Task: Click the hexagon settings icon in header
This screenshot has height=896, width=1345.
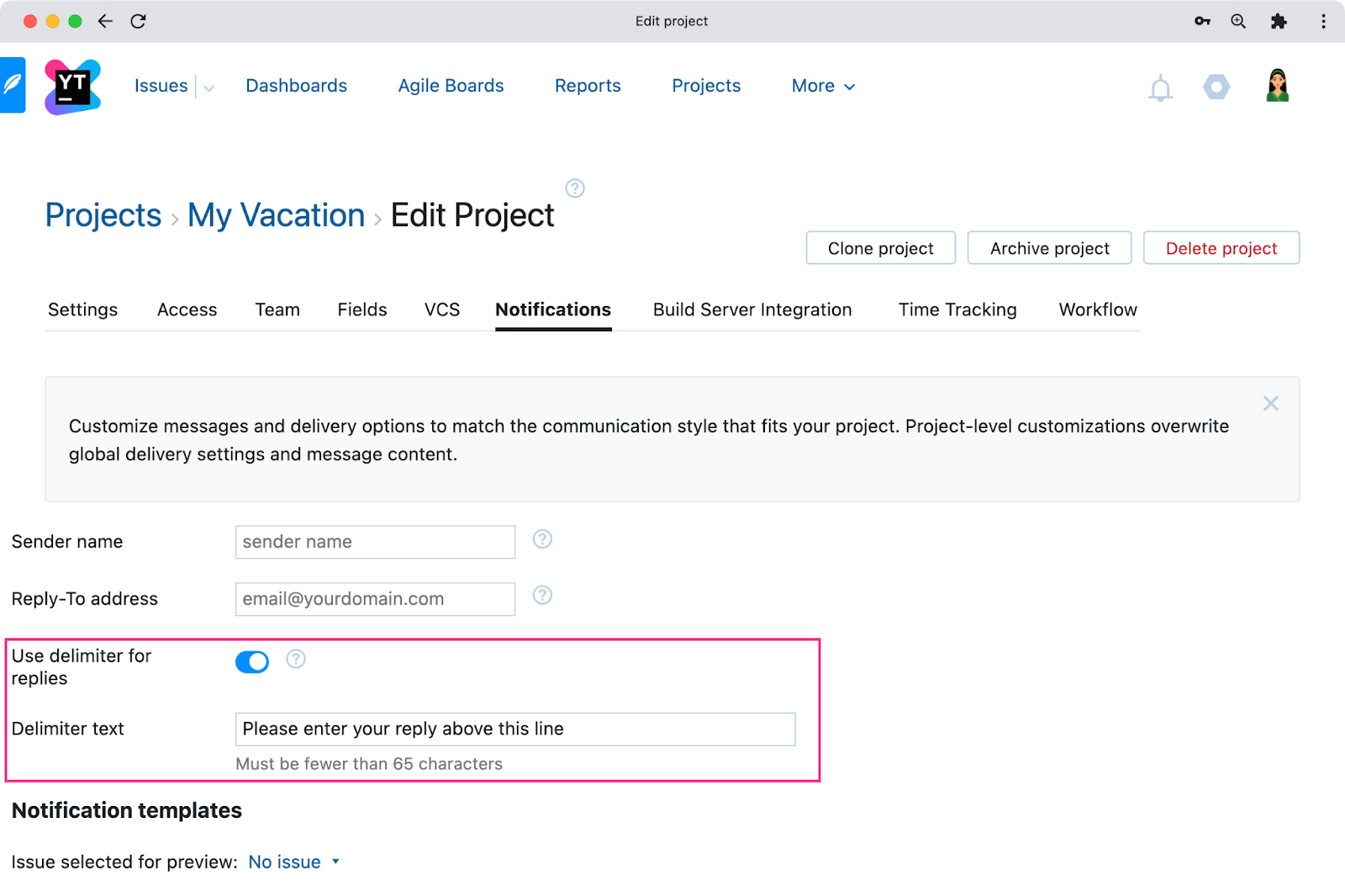Action: (1216, 87)
